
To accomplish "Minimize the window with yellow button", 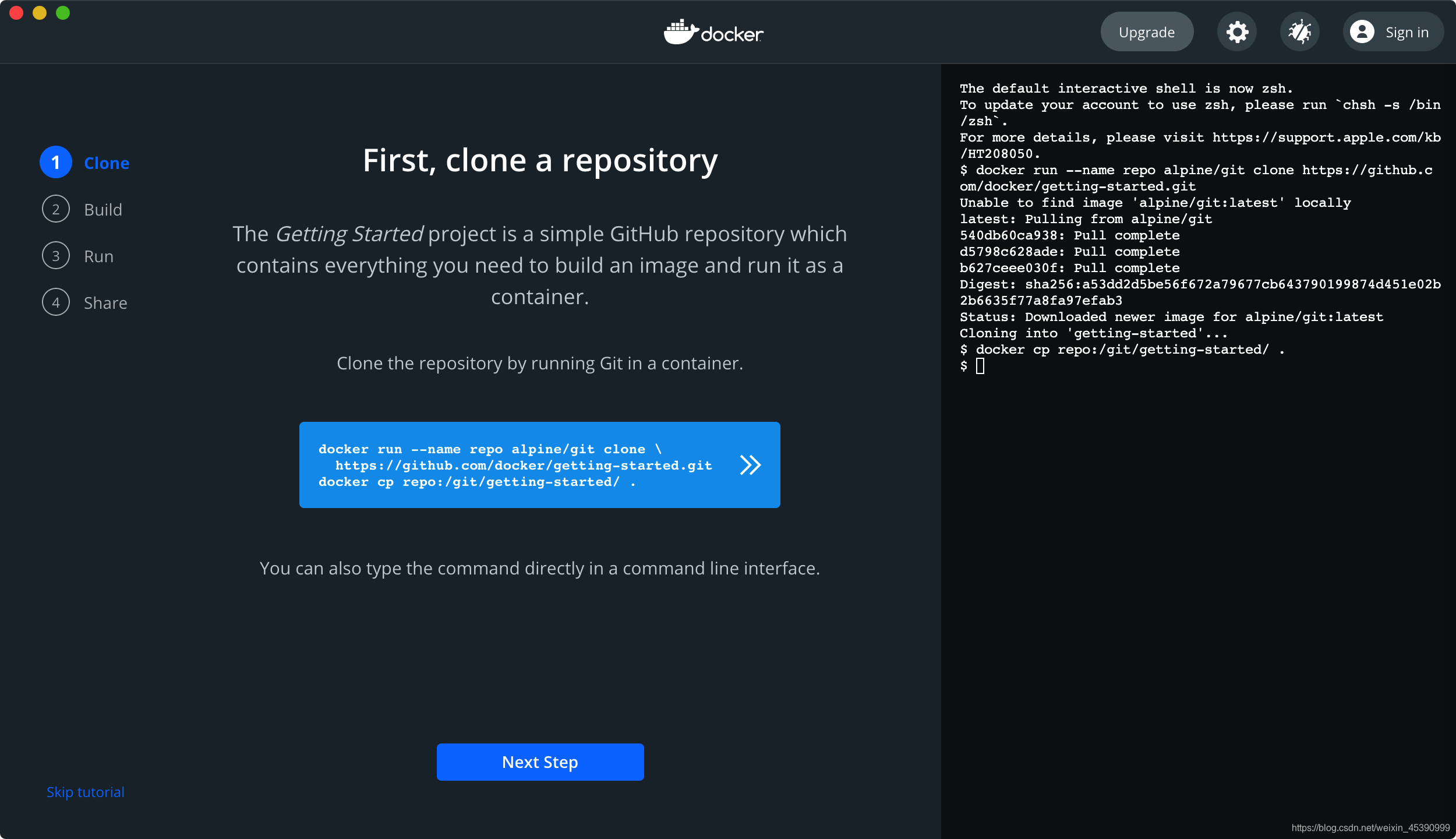I will (x=40, y=13).
